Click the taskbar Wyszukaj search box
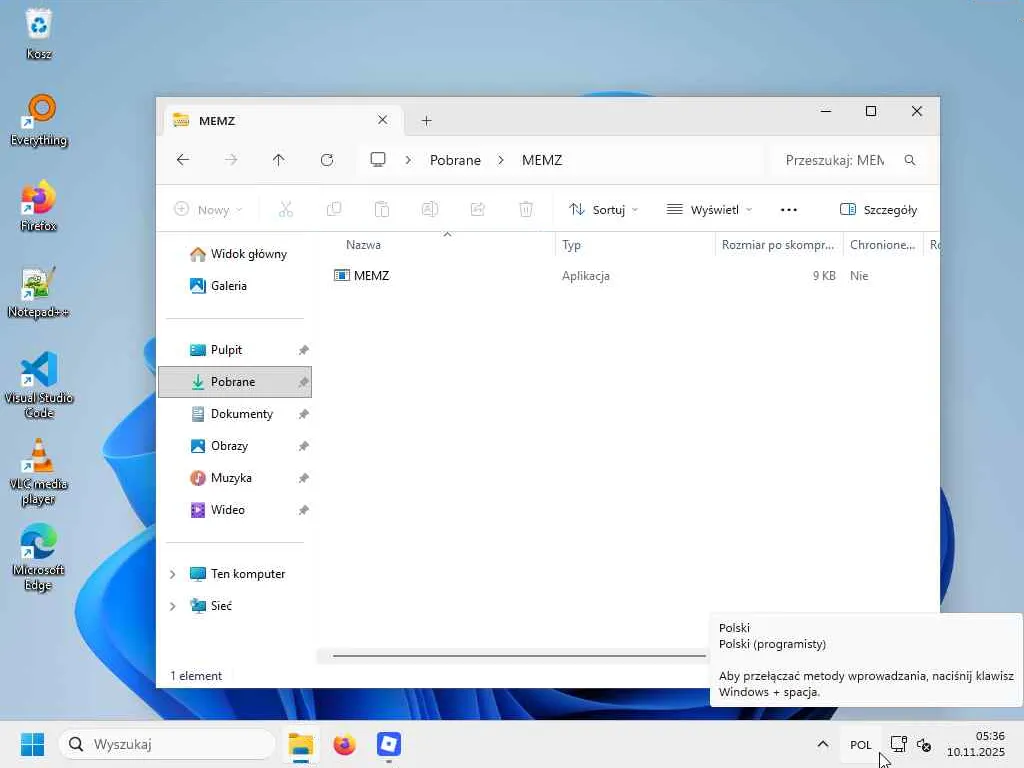The width and height of the screenshot is (1024, 768). 167,744
